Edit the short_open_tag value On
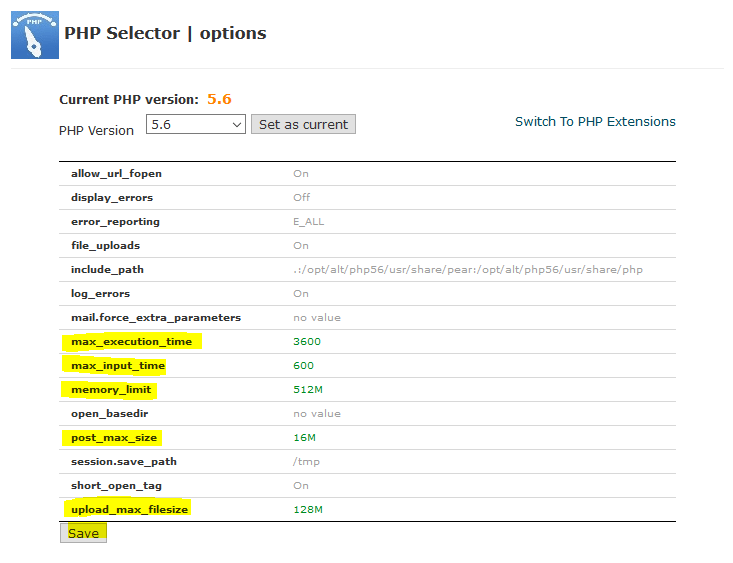The image size is (733, 563). point(301,486)
